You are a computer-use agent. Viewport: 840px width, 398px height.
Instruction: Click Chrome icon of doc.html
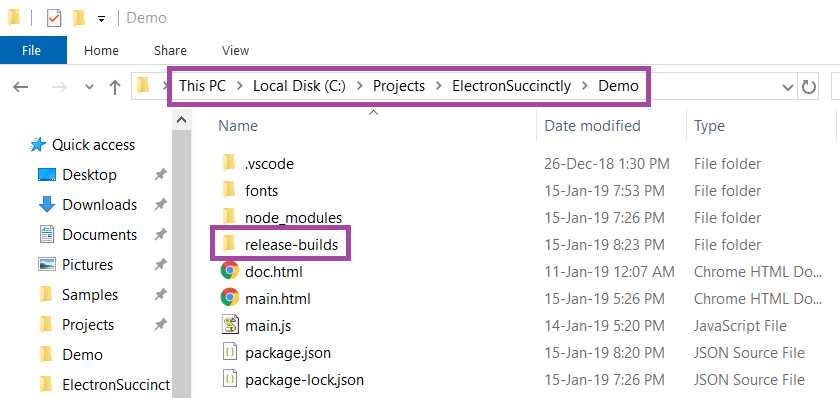pyautogui.click(x=229, y=271)
